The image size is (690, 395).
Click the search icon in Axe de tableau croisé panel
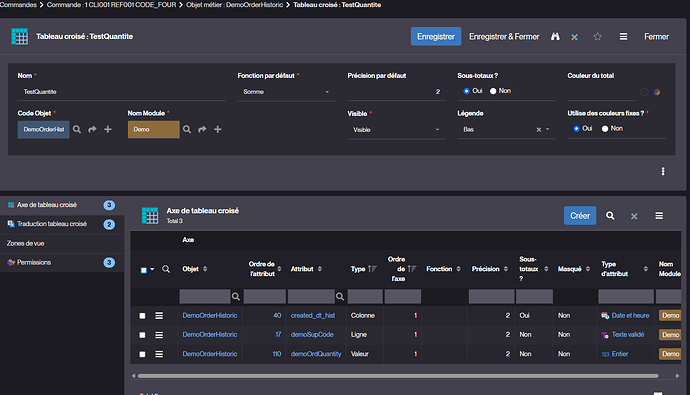click(610, 216)
